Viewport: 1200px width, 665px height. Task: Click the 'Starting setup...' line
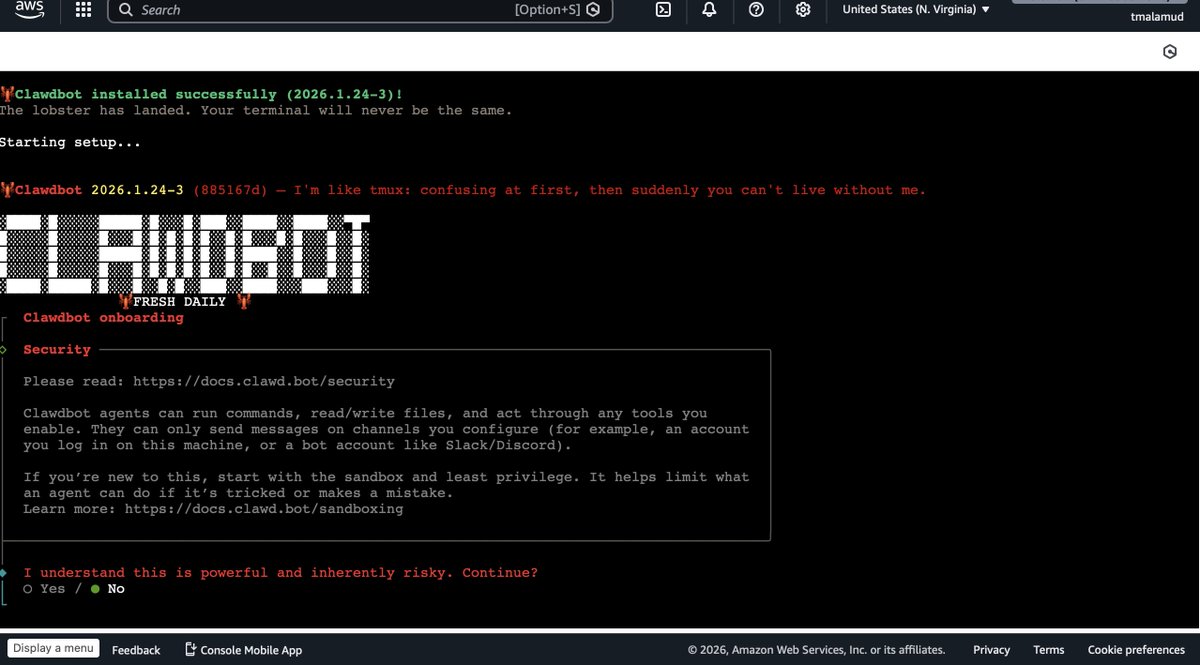70,142
